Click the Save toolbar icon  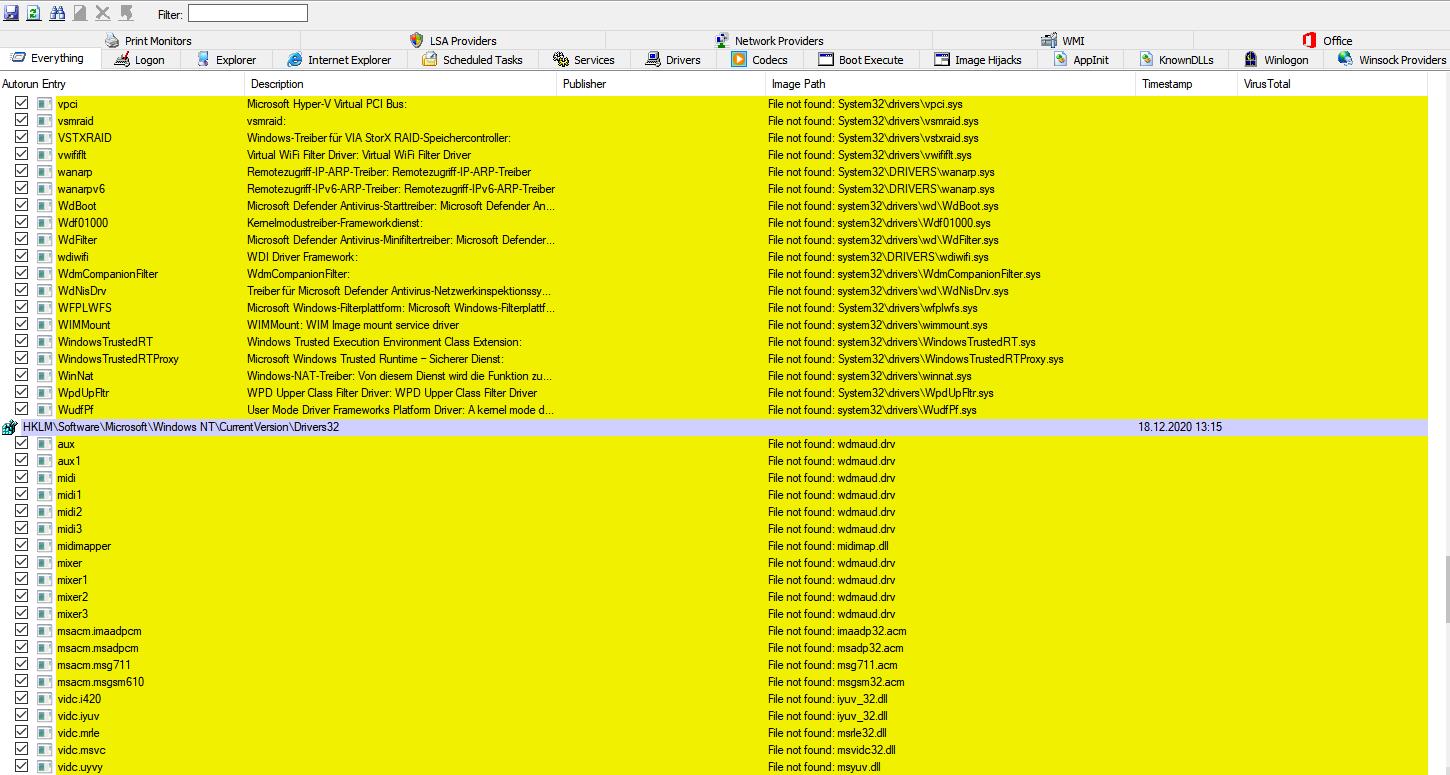tap(11, 13)
